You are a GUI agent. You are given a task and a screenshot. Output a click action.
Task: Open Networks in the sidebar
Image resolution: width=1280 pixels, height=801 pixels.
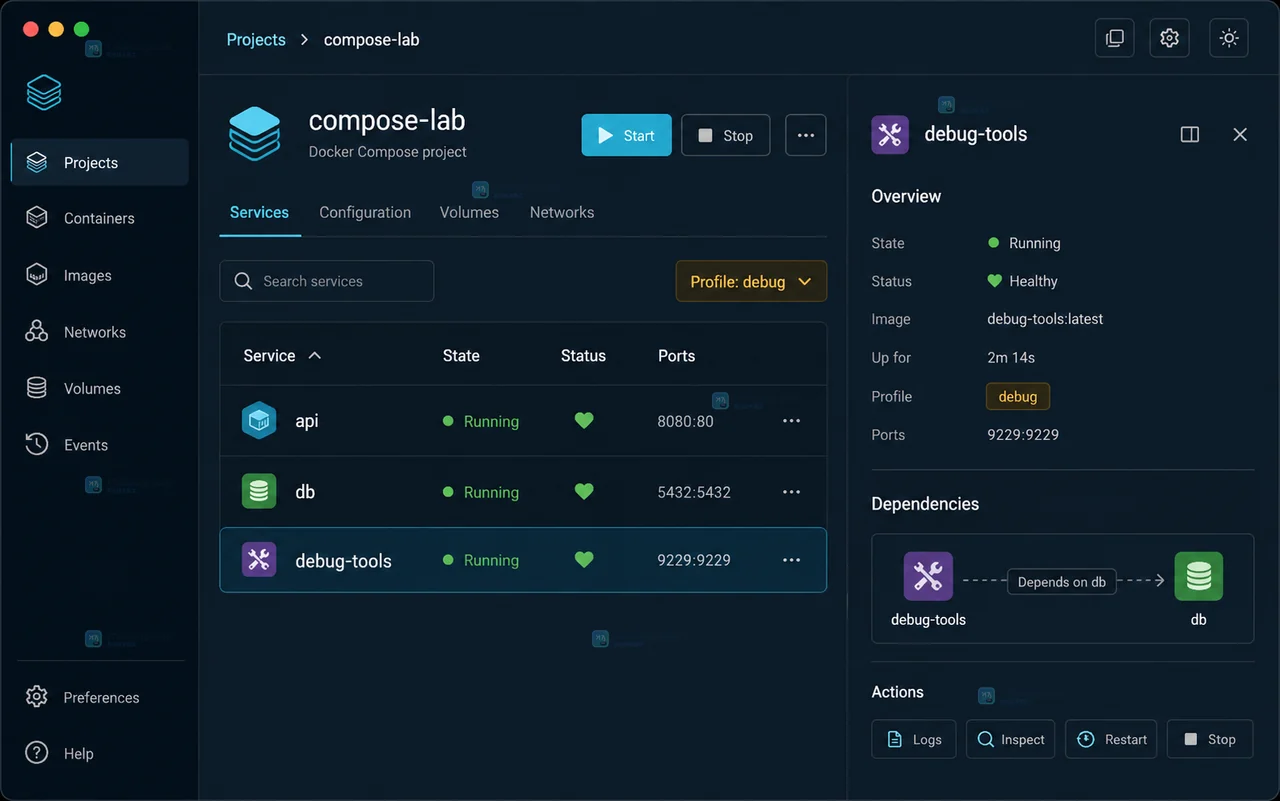99,332
